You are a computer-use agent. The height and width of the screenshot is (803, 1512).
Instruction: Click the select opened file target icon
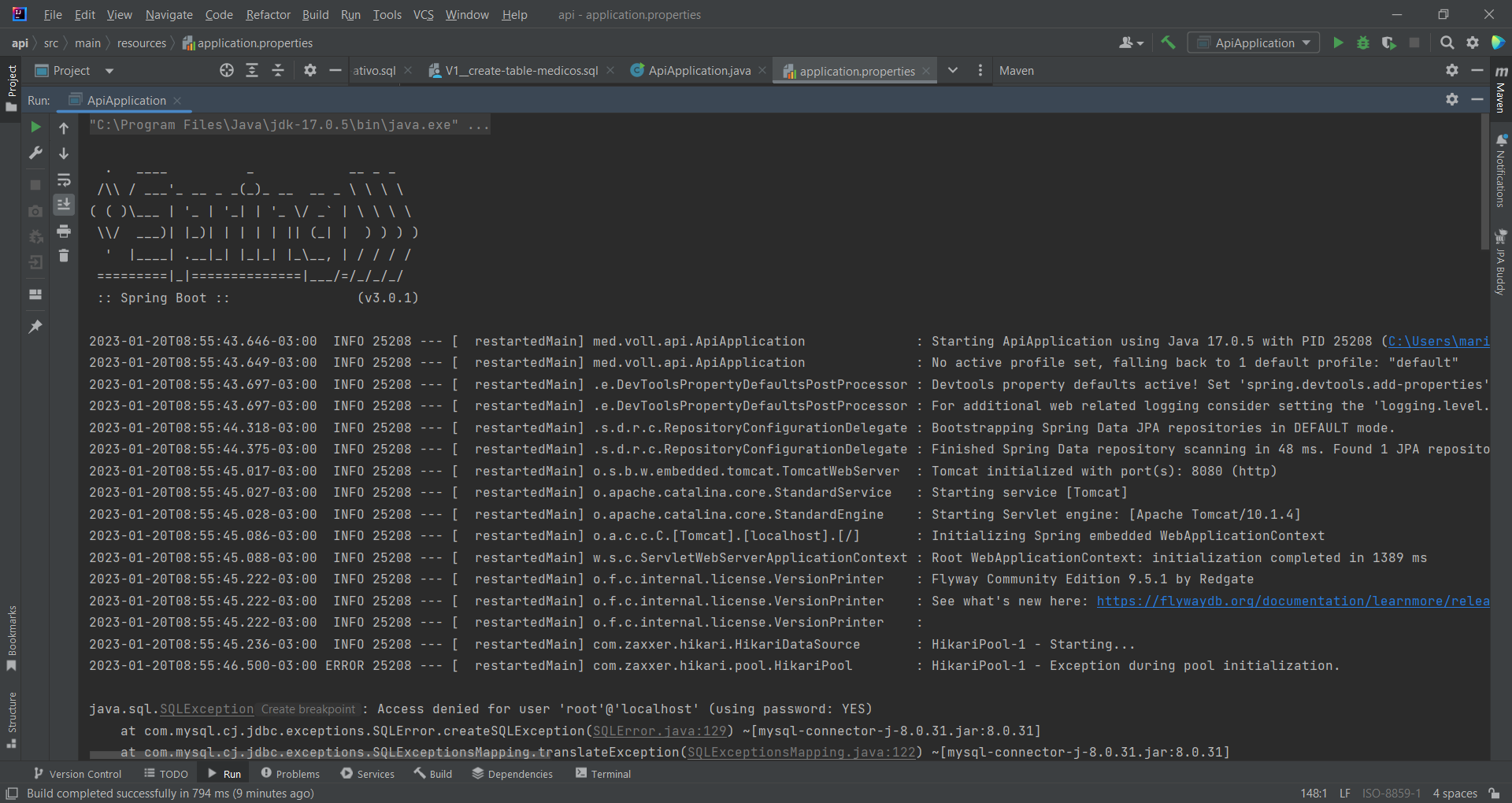tap(227, 70)
